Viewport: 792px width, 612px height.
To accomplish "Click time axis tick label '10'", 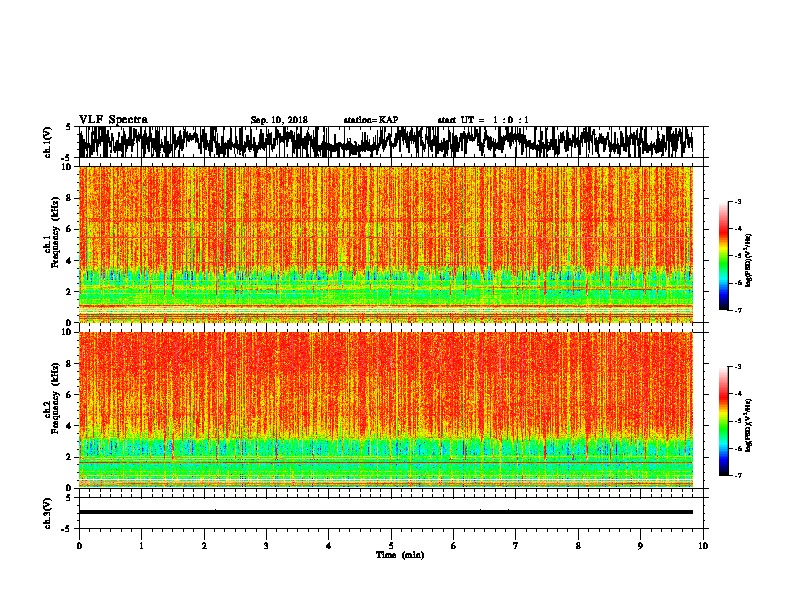I will (703, 546).
